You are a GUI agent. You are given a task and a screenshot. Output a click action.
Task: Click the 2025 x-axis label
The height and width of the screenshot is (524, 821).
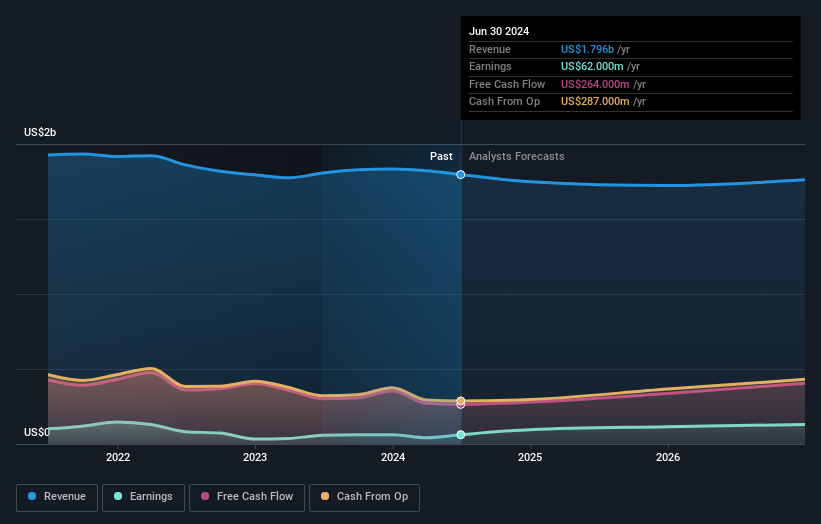point(530,457)
